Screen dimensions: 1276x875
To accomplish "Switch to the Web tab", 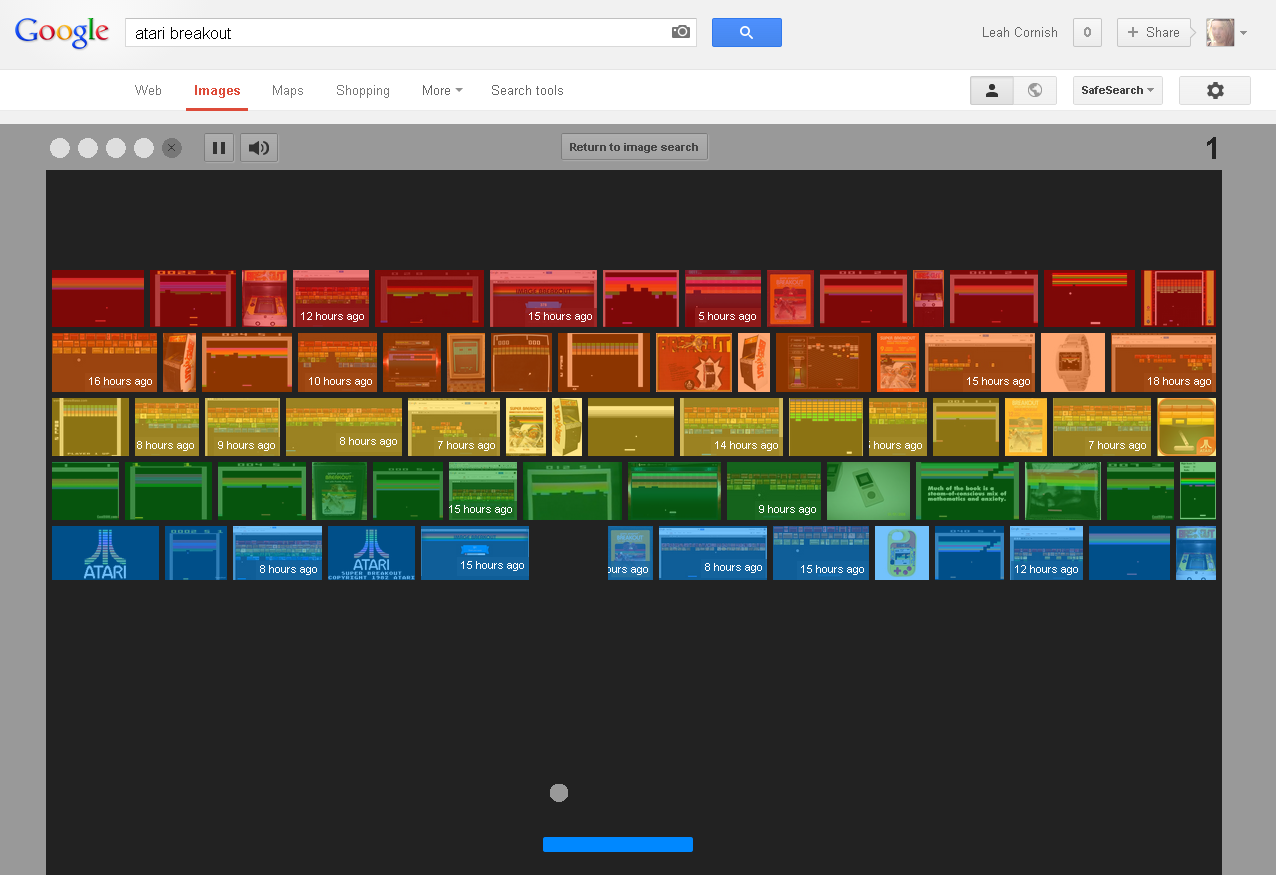I will coord(148,90).
